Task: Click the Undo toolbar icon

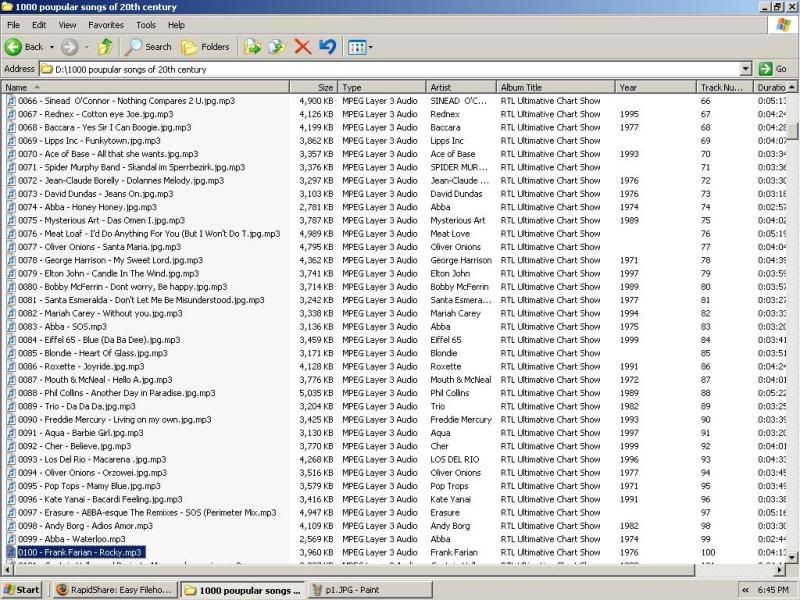Action: (x=327, y=47)
